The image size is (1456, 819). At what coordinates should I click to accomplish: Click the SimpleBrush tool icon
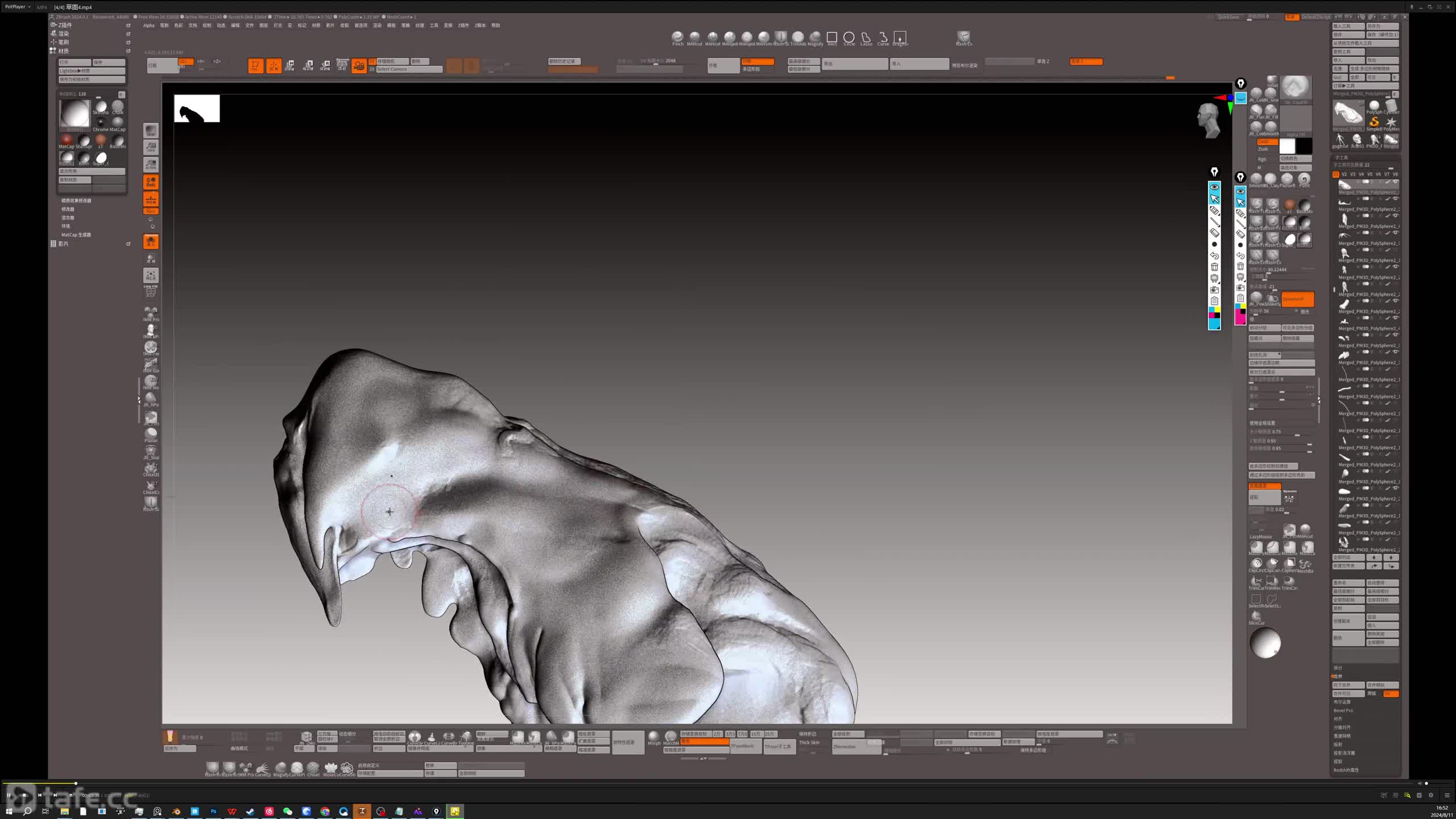point(1374,122)
